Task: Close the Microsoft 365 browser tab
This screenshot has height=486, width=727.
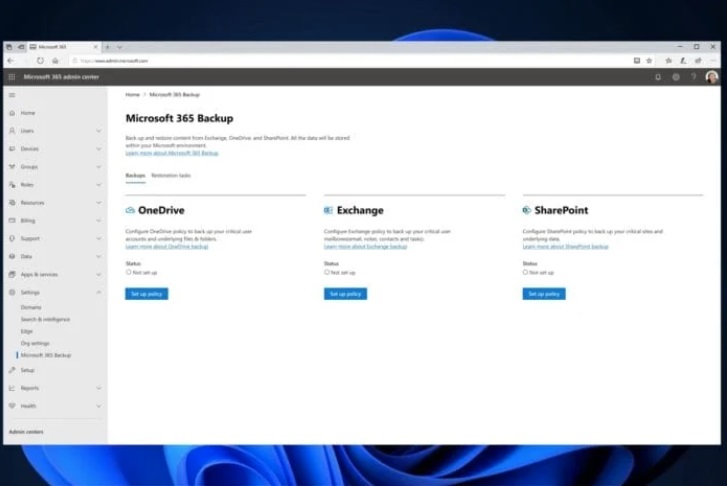Action: pos(96,47)
